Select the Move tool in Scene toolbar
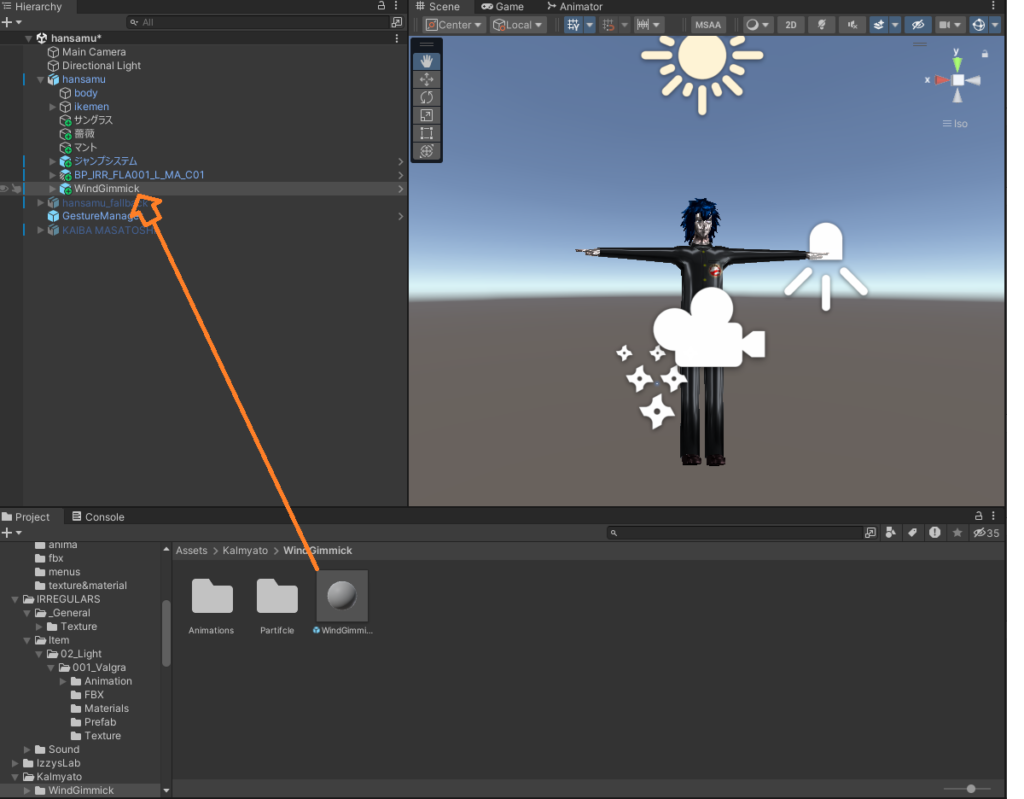Screen dimensions: 1024x799 [427, 79]
